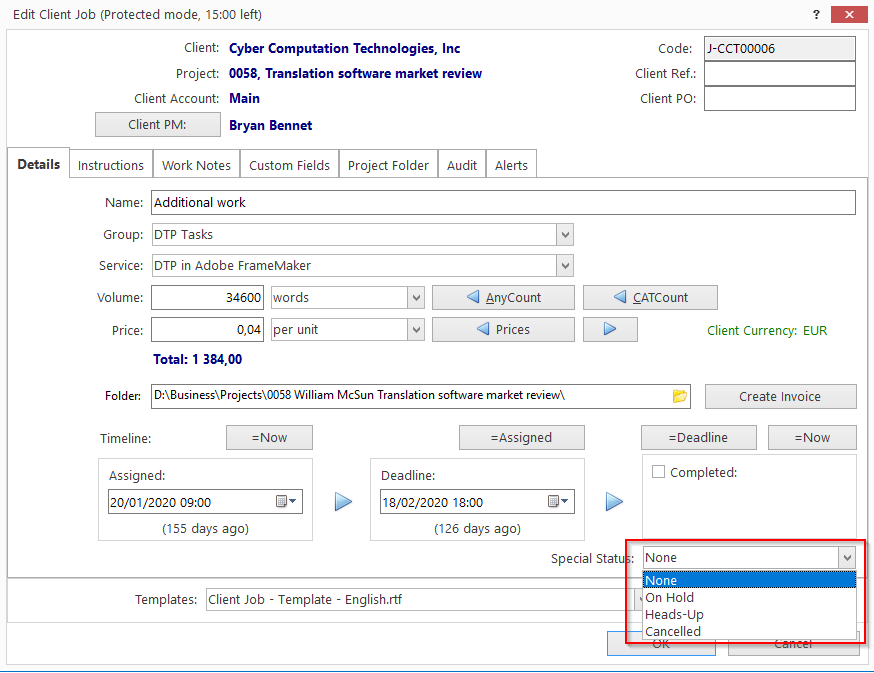874x673 pixels.
Task: Open the volume units dropdown showing words
Action: click(x=416, y=298)
